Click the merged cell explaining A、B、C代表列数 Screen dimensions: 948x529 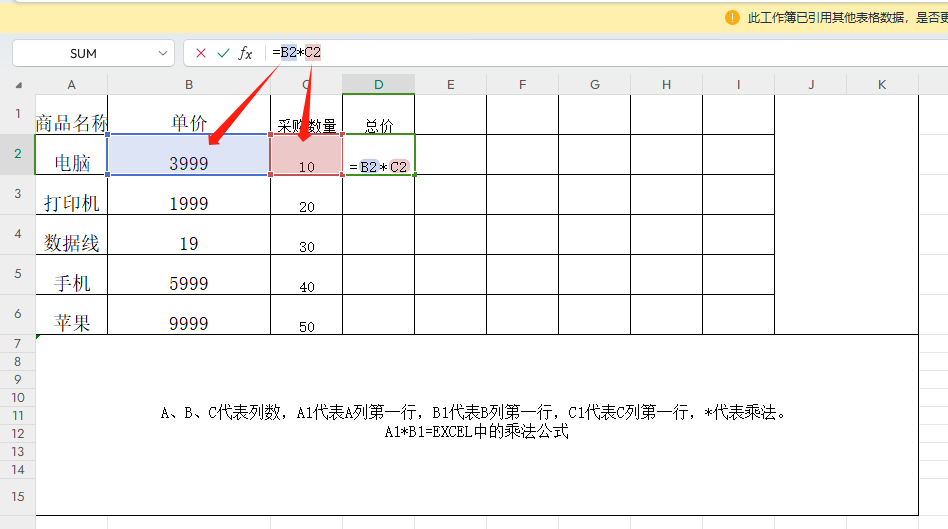tap(477, 424)
